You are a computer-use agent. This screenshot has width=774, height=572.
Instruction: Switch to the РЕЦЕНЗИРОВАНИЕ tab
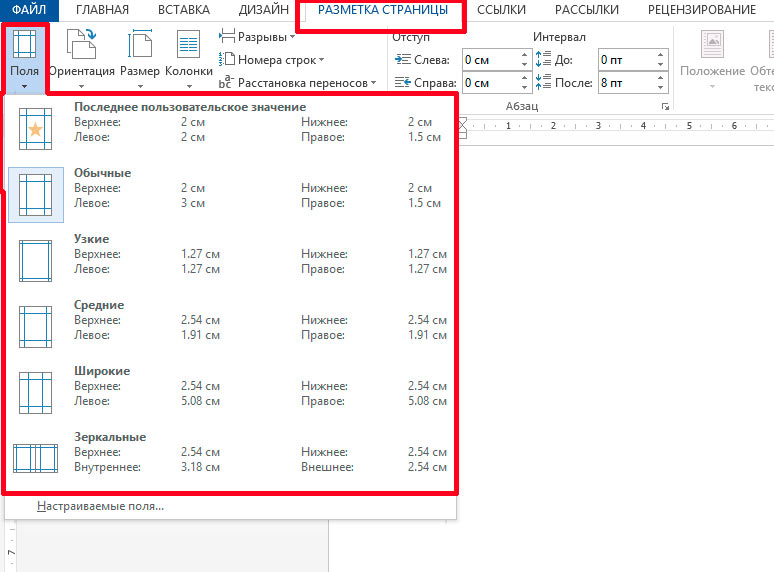[701, 10]
